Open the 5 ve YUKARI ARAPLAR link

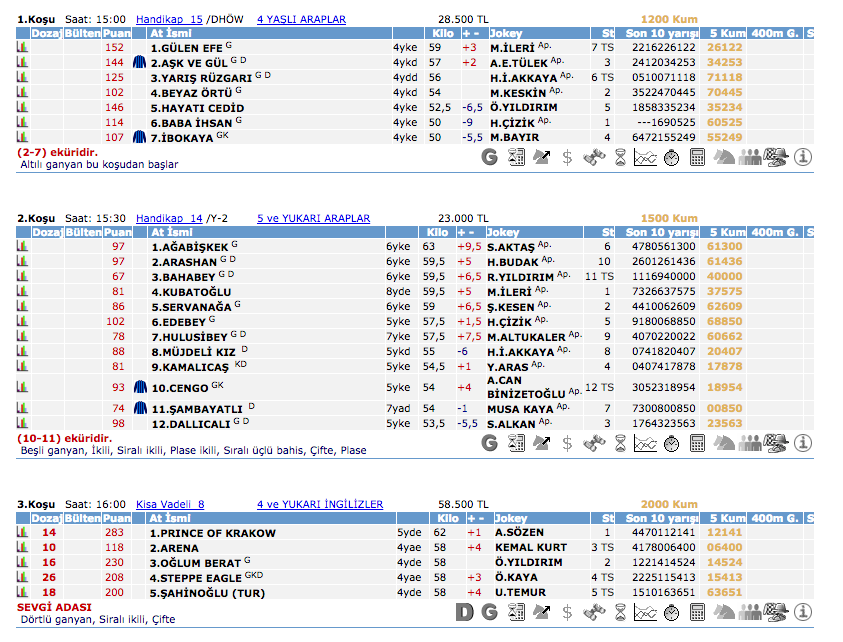(x=313, y=218)
